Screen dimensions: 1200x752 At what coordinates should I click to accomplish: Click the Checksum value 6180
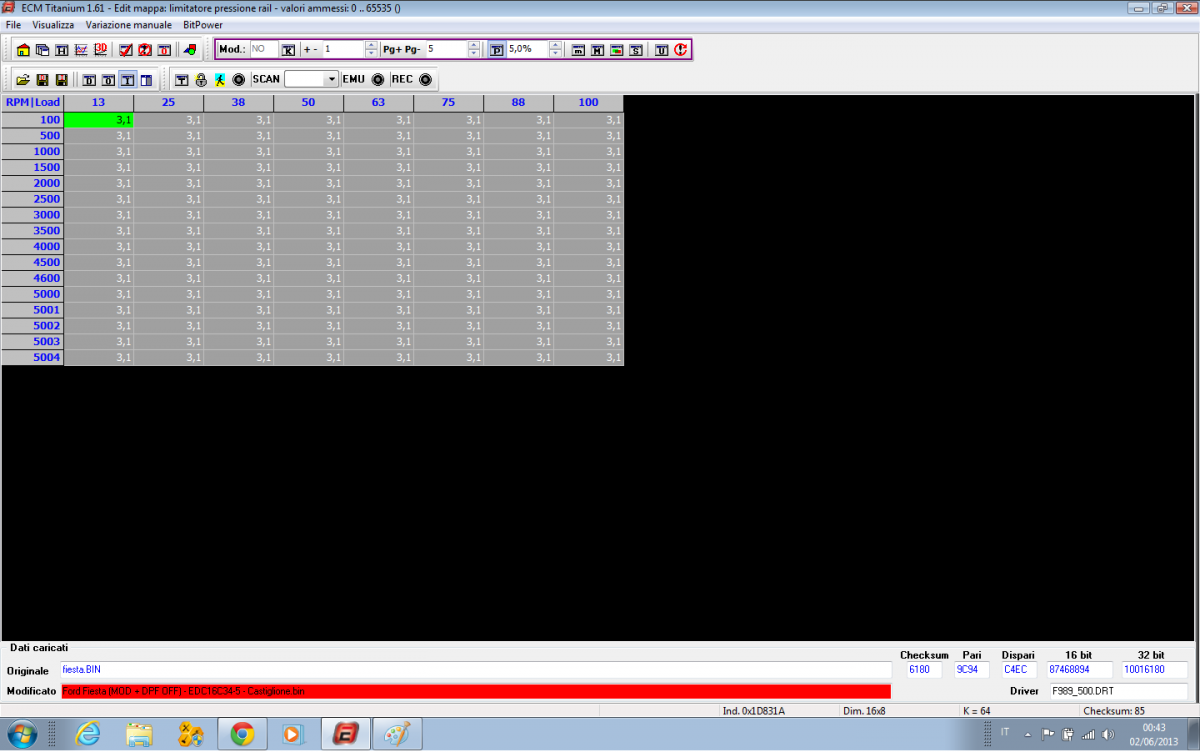(925, 670)
